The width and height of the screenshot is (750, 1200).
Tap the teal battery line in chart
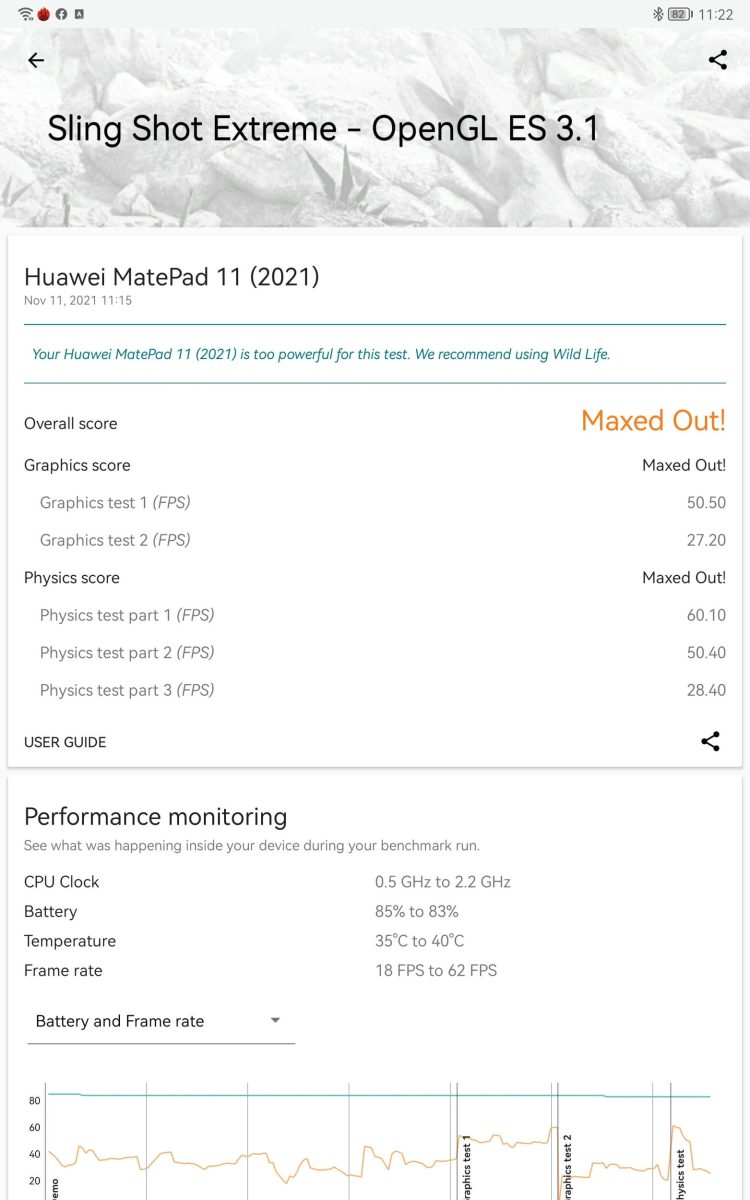[380, 1095]
